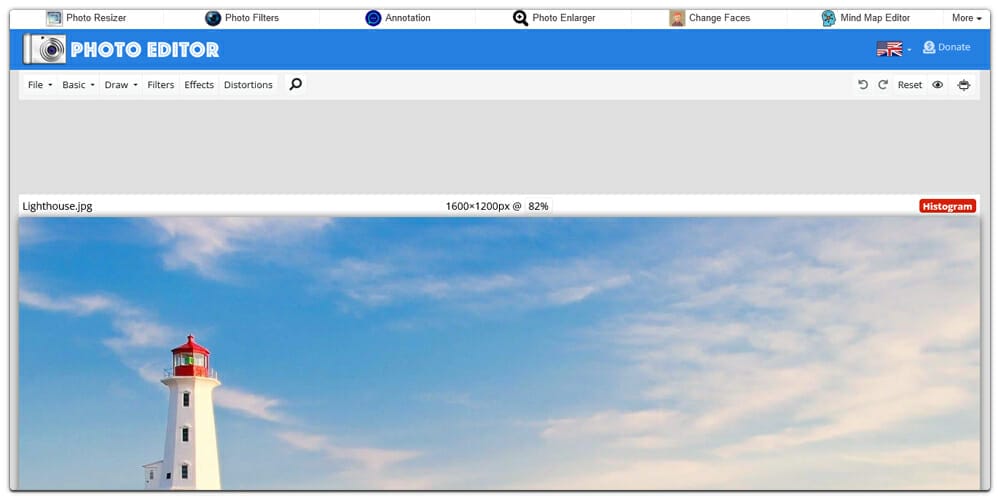This screenshot has height=500, width=1000.
Task: Open the Mind Map Editor link
Action: pos(875,18)
